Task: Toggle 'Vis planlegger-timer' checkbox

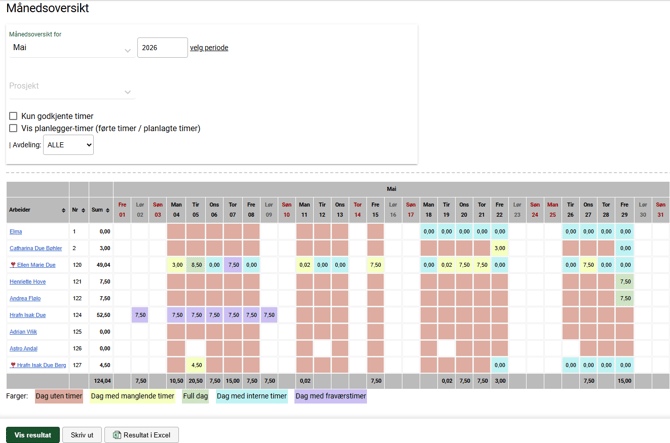Action: (x=13, y=128)
